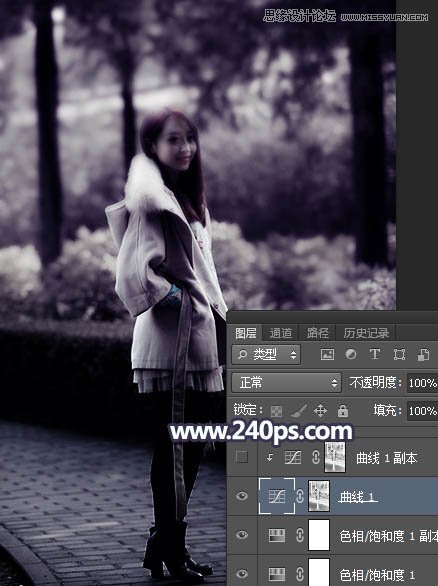Toggle mask link on 曲线 1
Viewport: 438px width, 586px height.
point(300,496)
